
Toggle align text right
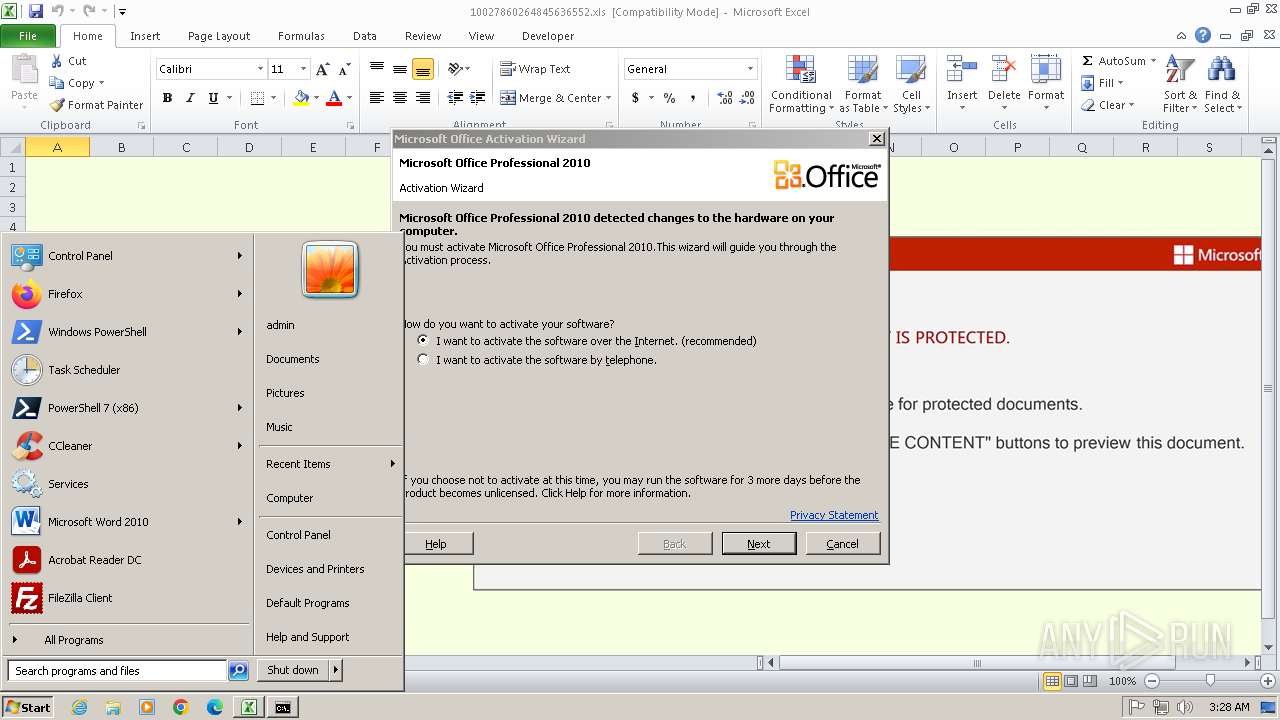point(422,98)
